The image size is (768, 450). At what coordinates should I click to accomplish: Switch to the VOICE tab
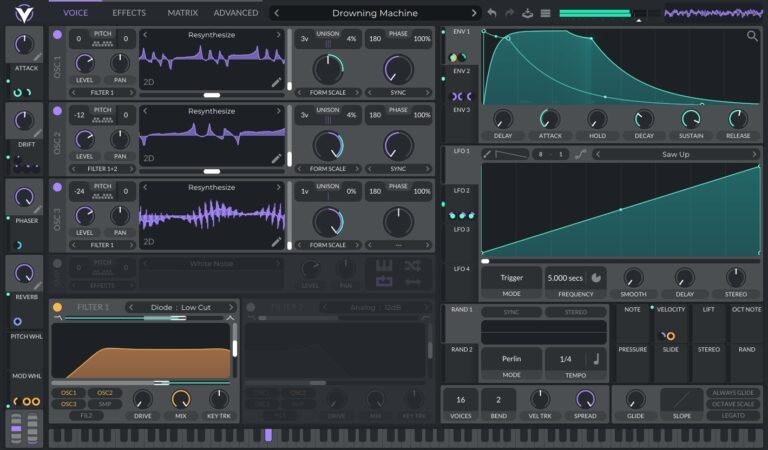(x=75, y=13)
